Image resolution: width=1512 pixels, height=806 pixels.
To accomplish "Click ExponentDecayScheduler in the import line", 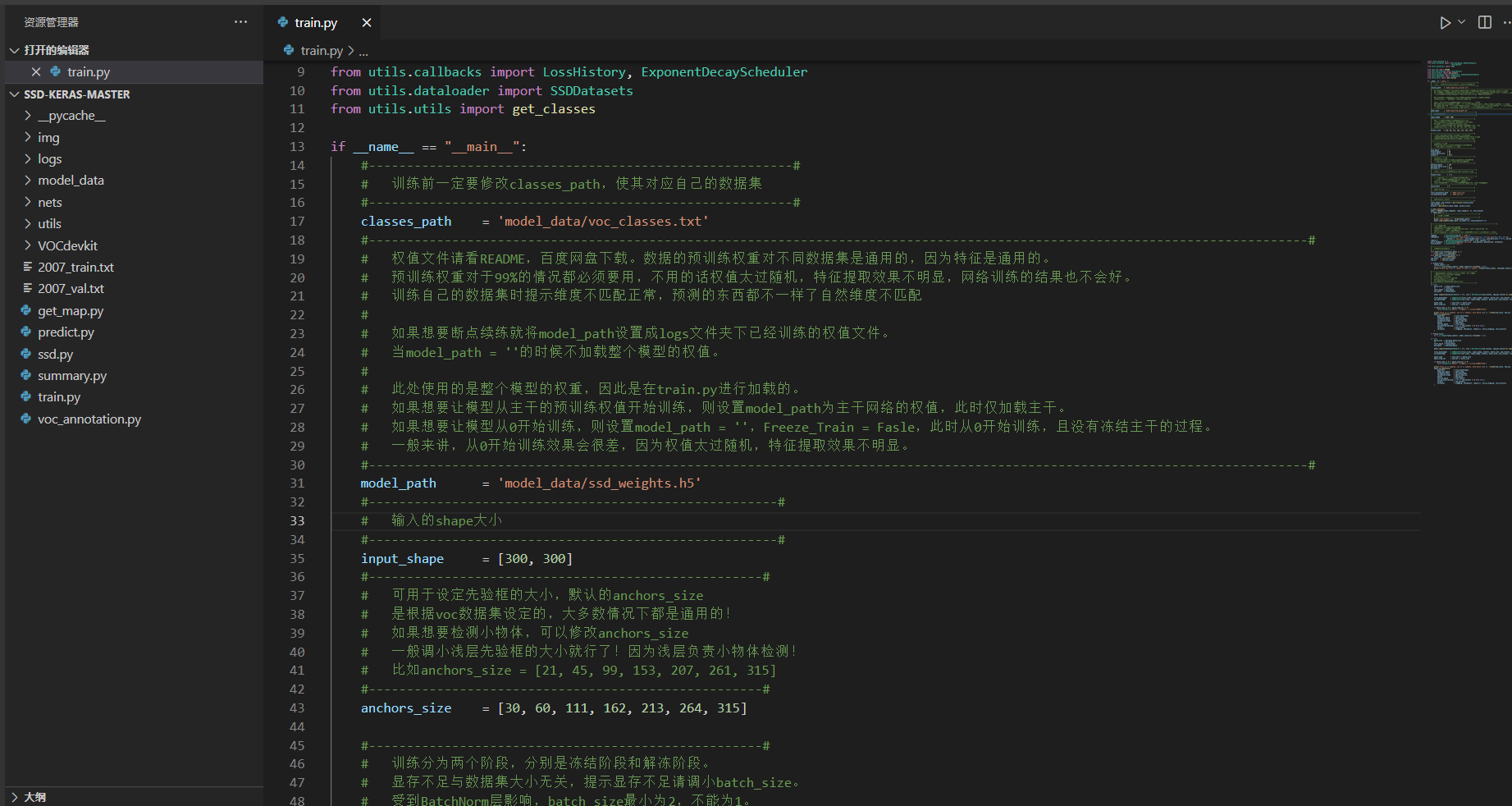I will (724, 72).
